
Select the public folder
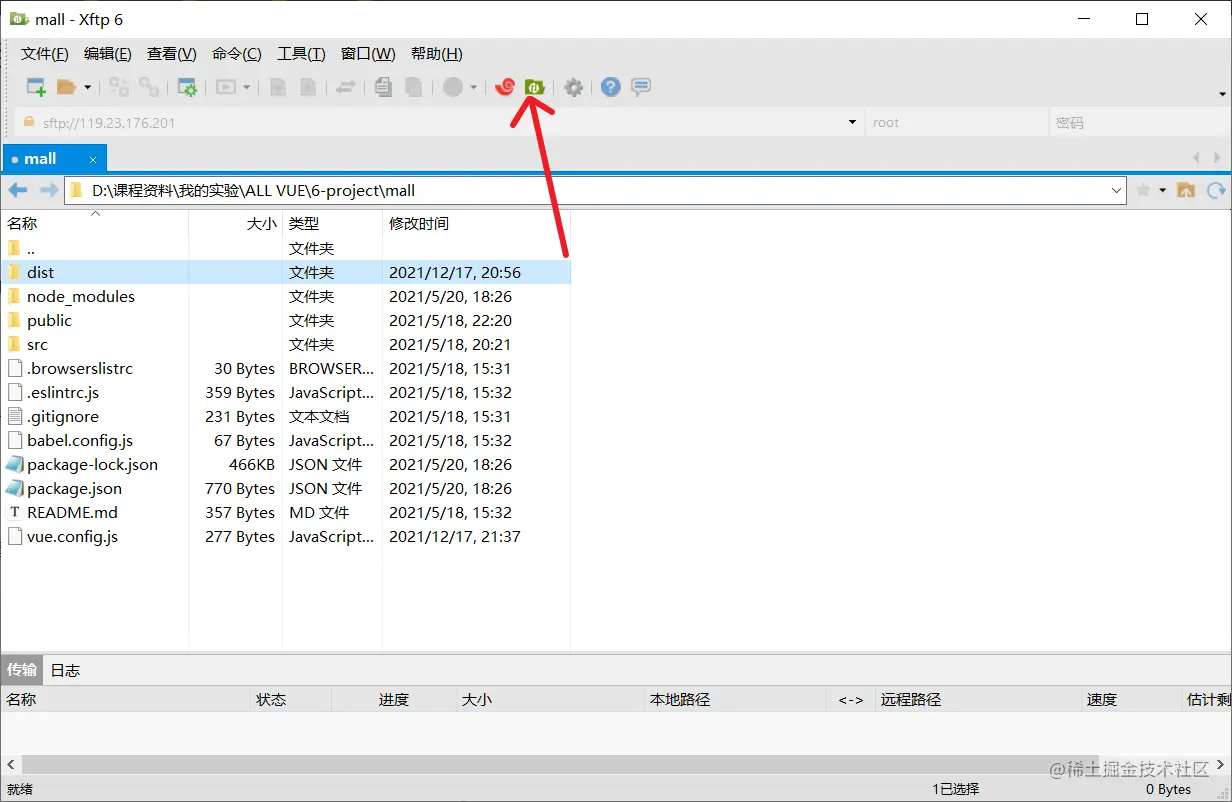[x=285, y=320]
